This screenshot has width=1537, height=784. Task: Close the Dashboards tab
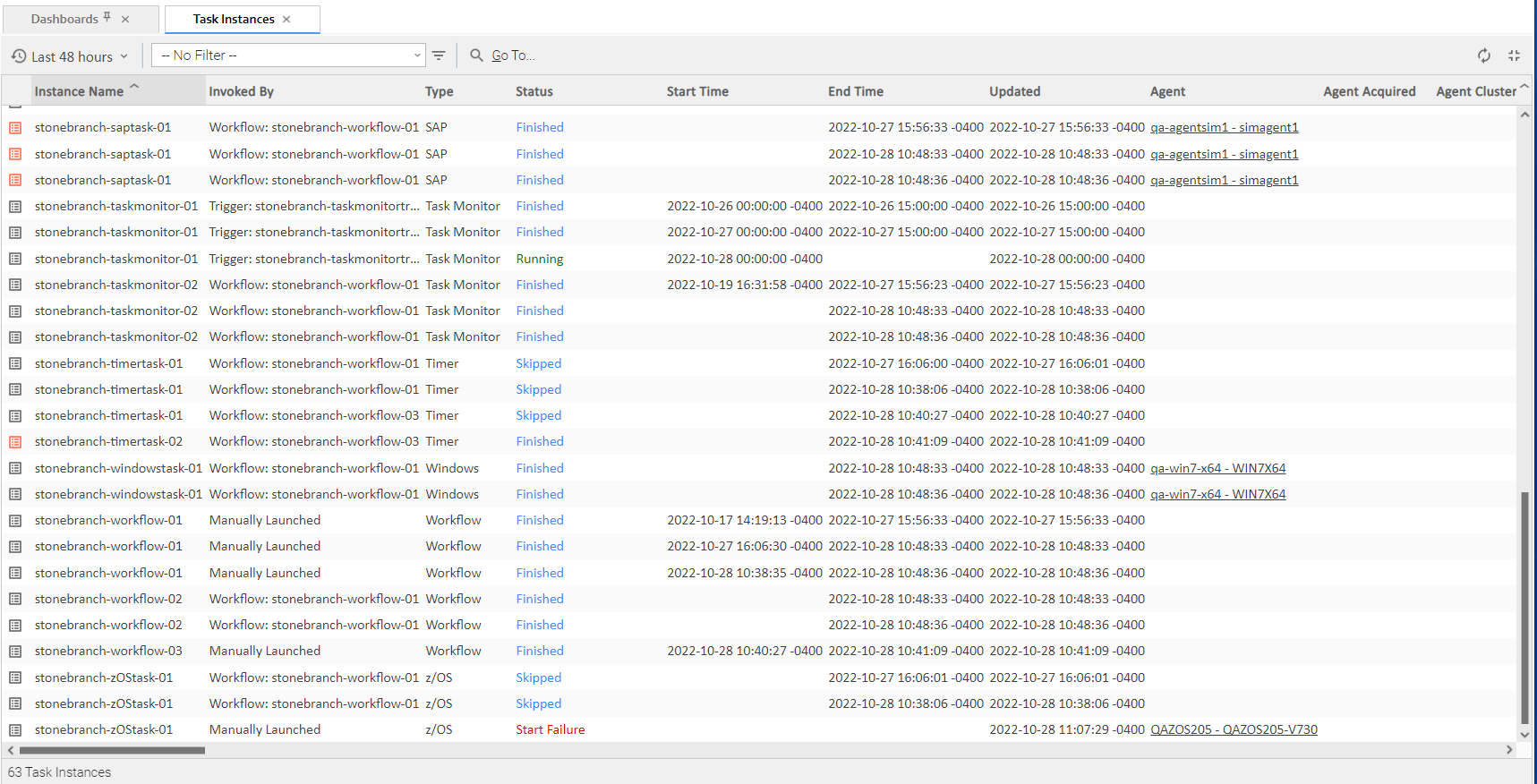125,19
